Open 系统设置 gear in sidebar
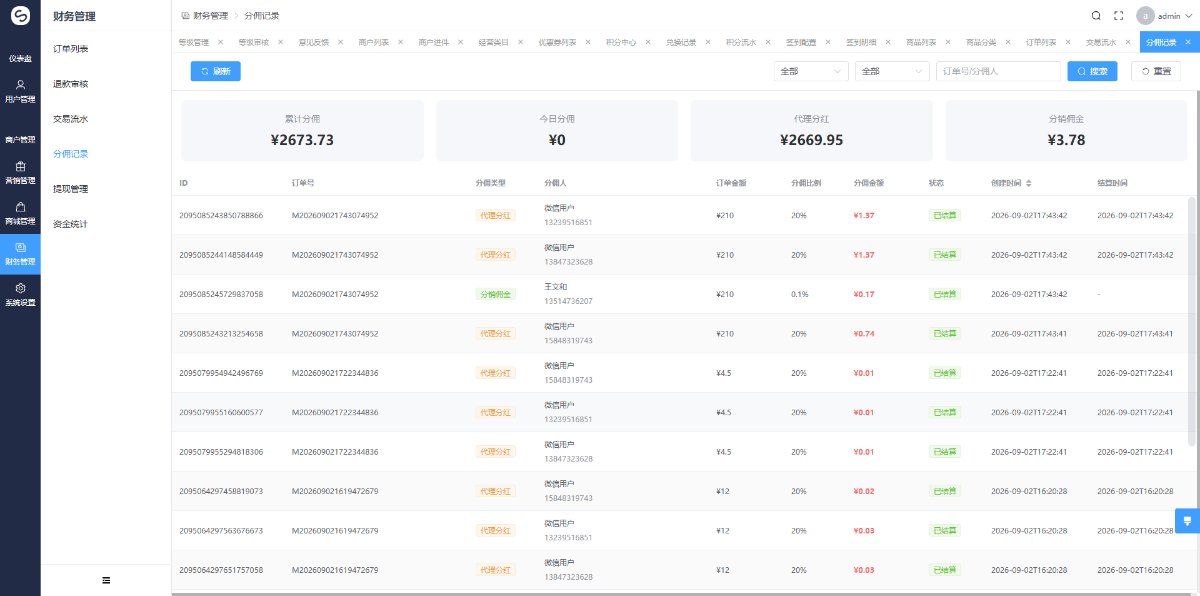This screenshot has height=596, width=1200. (20, 294)
